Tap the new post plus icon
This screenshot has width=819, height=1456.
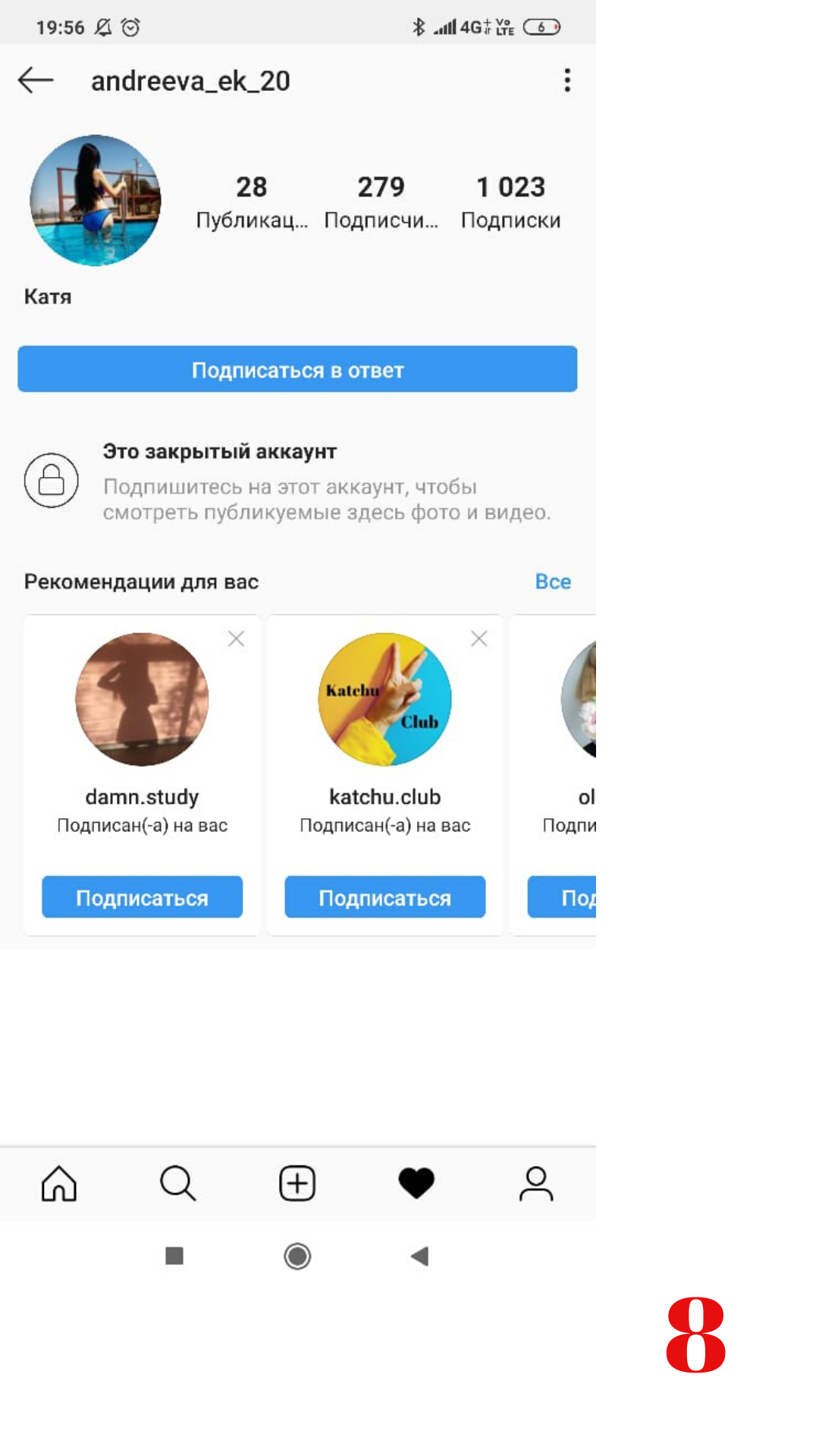coord(297,1184)
